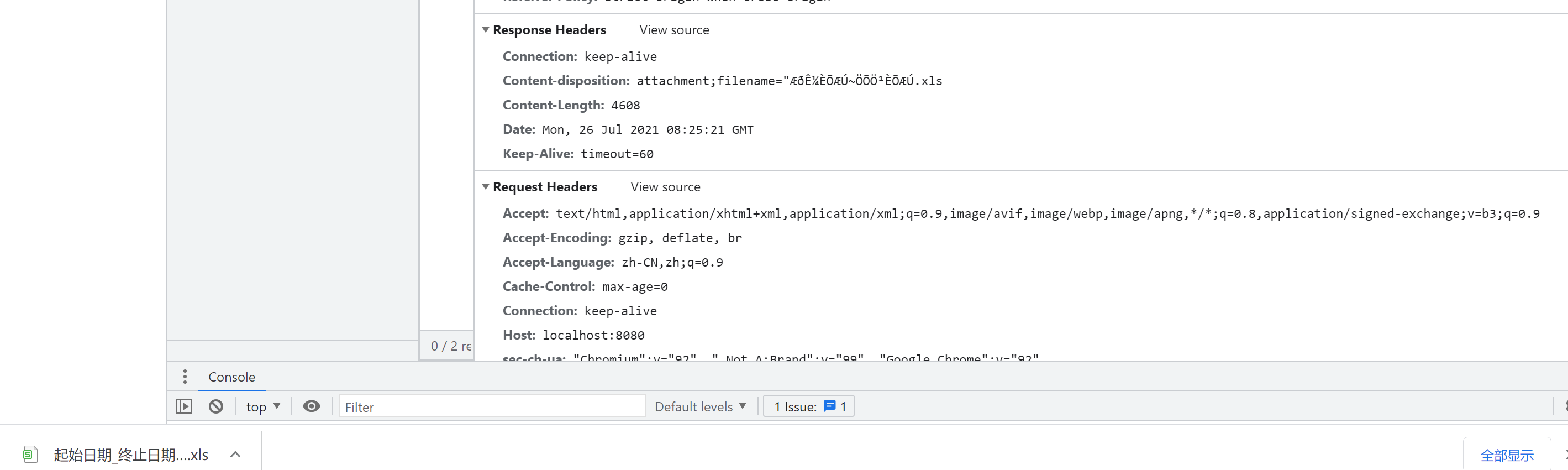The image size is (1568, 470).
Task: Select the Accept header value text
Action: (x=1047, y=213)
